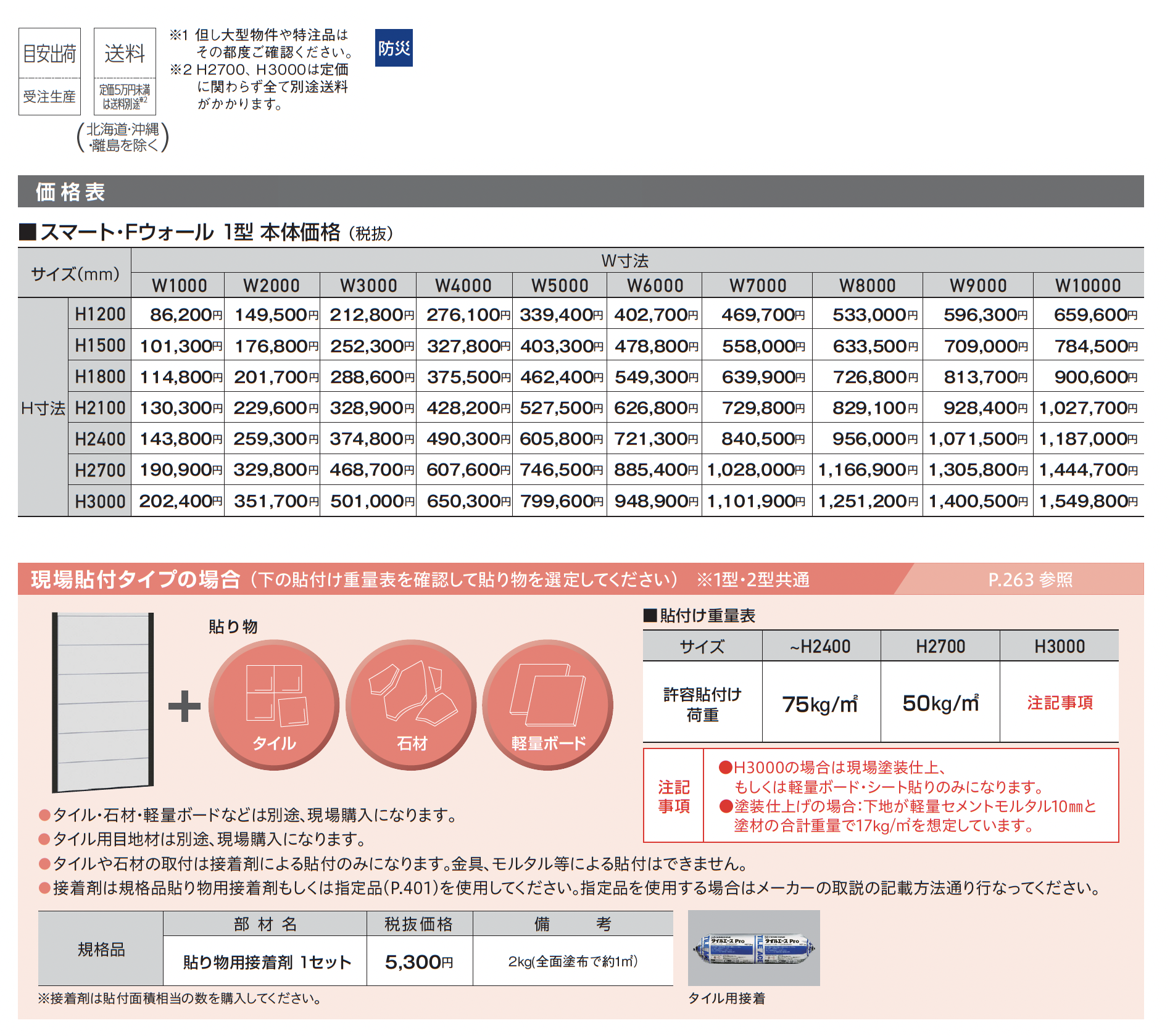The image size is (1170, 1036).
Task: Click the 防災 blue badge icon
Action: tap(394, 48)
